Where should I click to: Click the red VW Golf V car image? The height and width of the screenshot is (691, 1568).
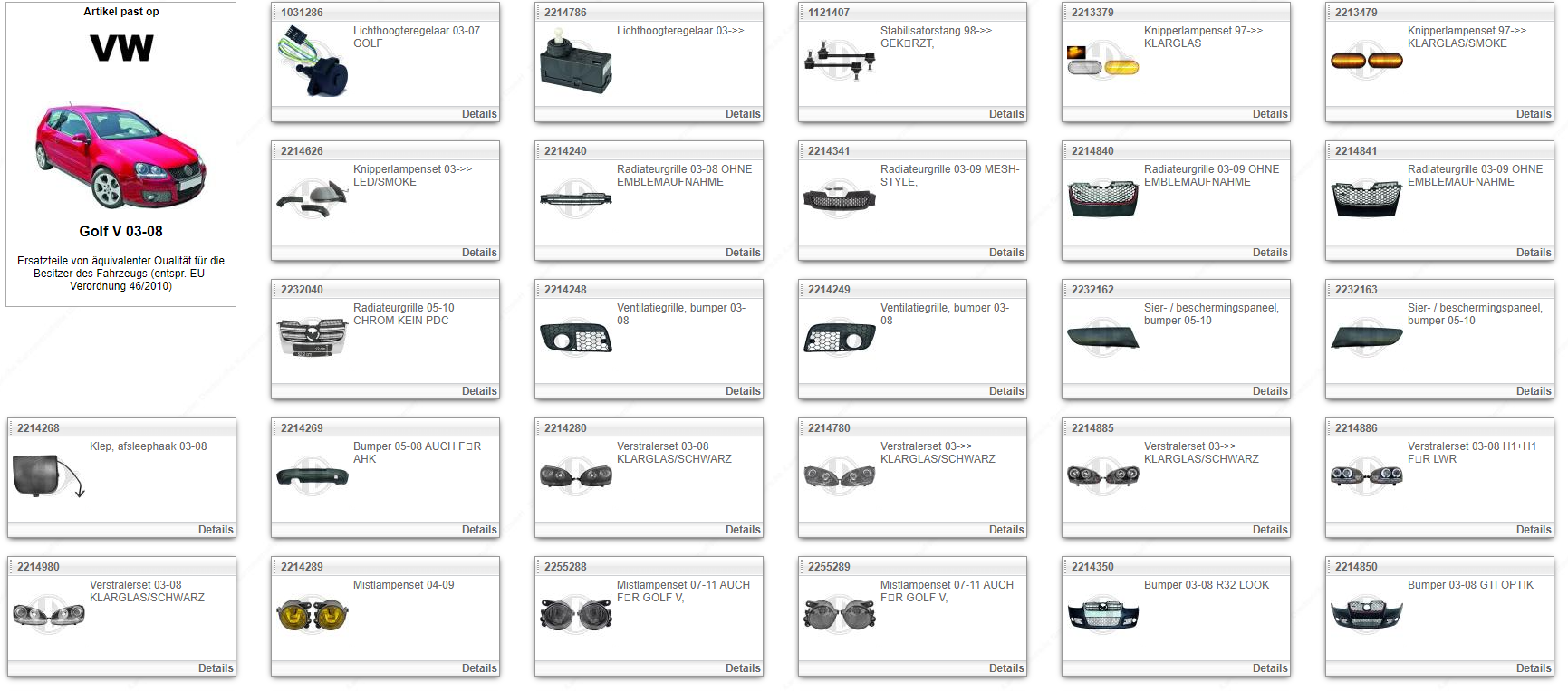(x=120, y=155)
